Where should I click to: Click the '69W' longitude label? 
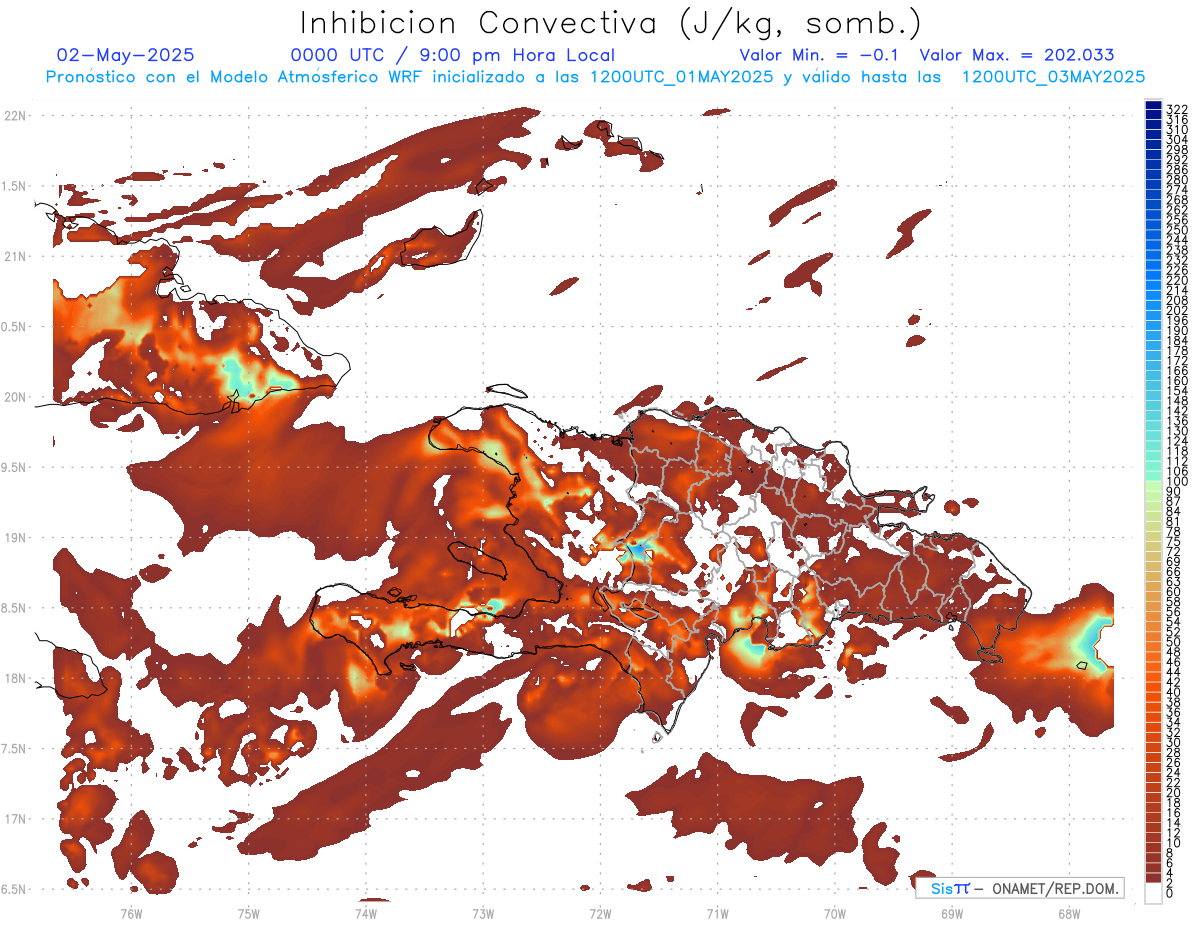(x=952, y=913)
